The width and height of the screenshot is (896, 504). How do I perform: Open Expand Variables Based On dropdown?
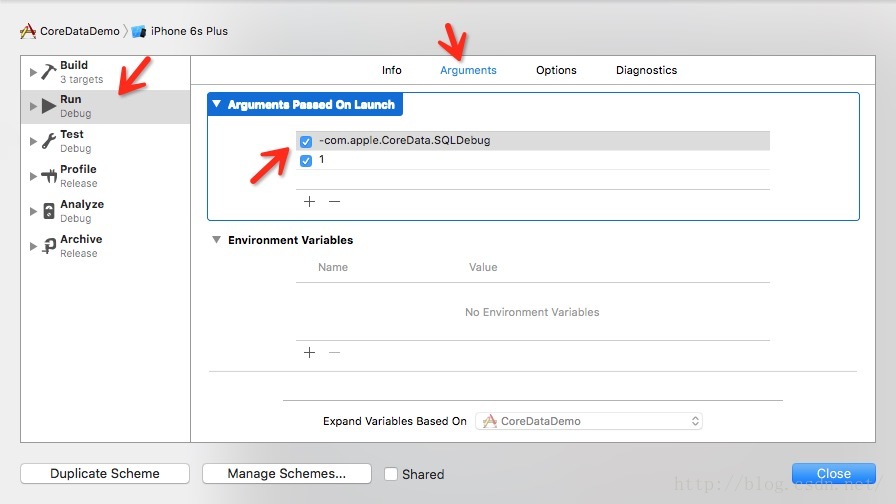coord(589,421)
